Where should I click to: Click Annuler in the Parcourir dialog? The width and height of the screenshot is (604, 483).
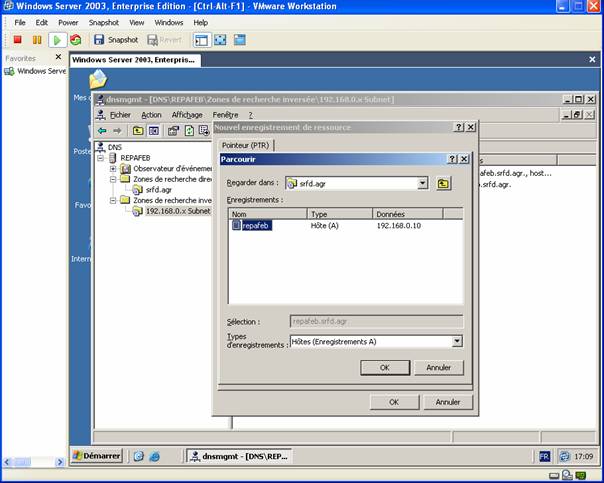(438, 367)
